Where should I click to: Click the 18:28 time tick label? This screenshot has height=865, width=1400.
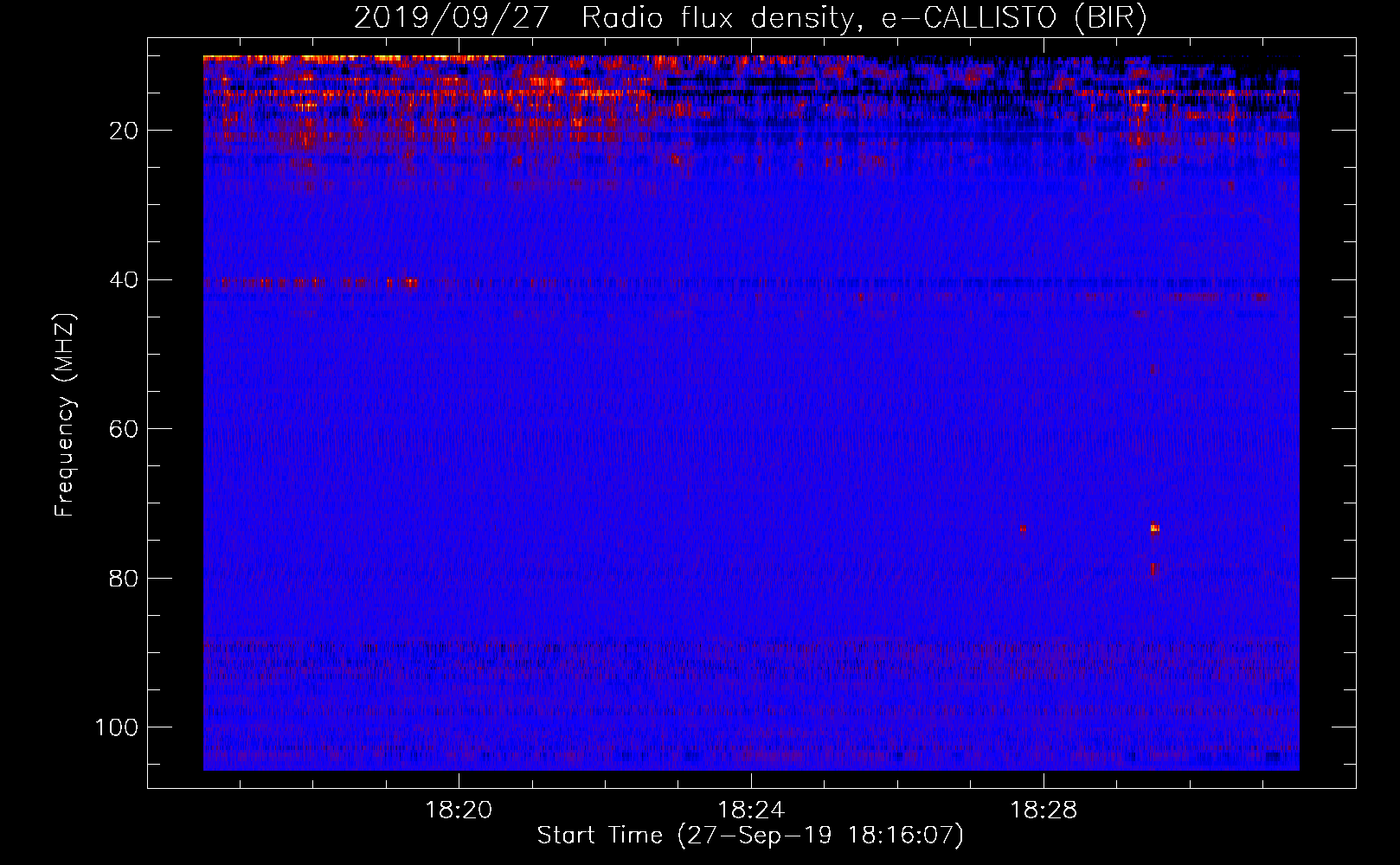pos(1044,811)
